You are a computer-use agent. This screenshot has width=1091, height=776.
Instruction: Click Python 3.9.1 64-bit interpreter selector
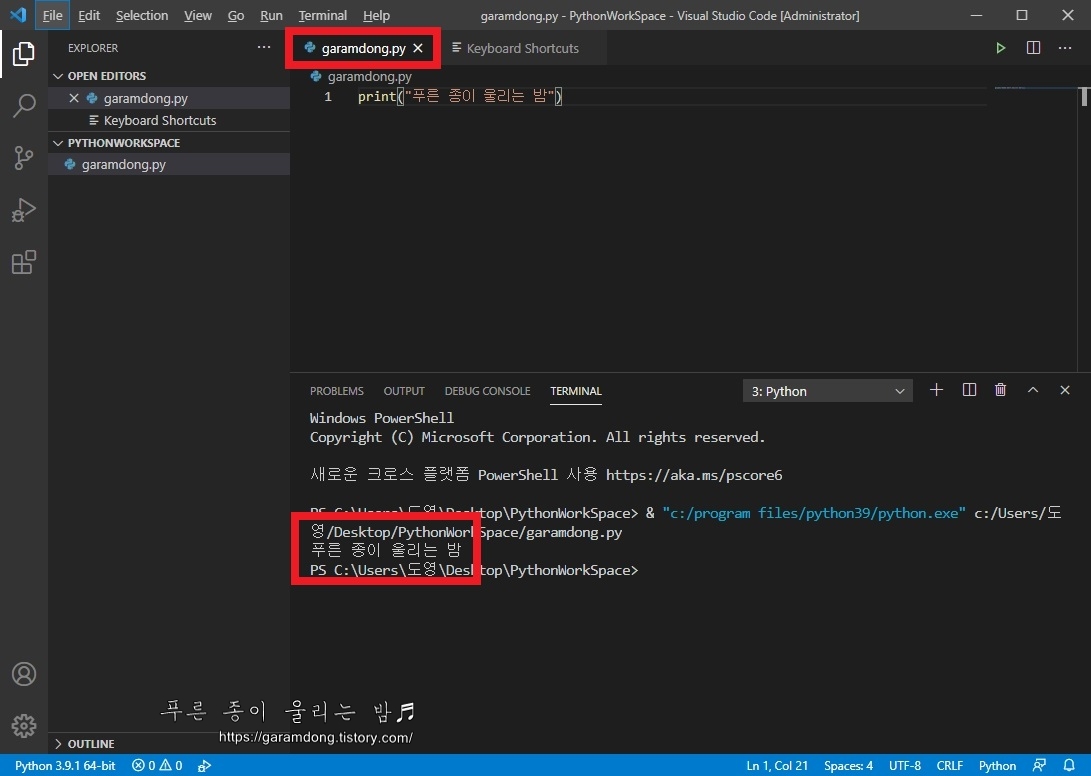tap(65, 765)
